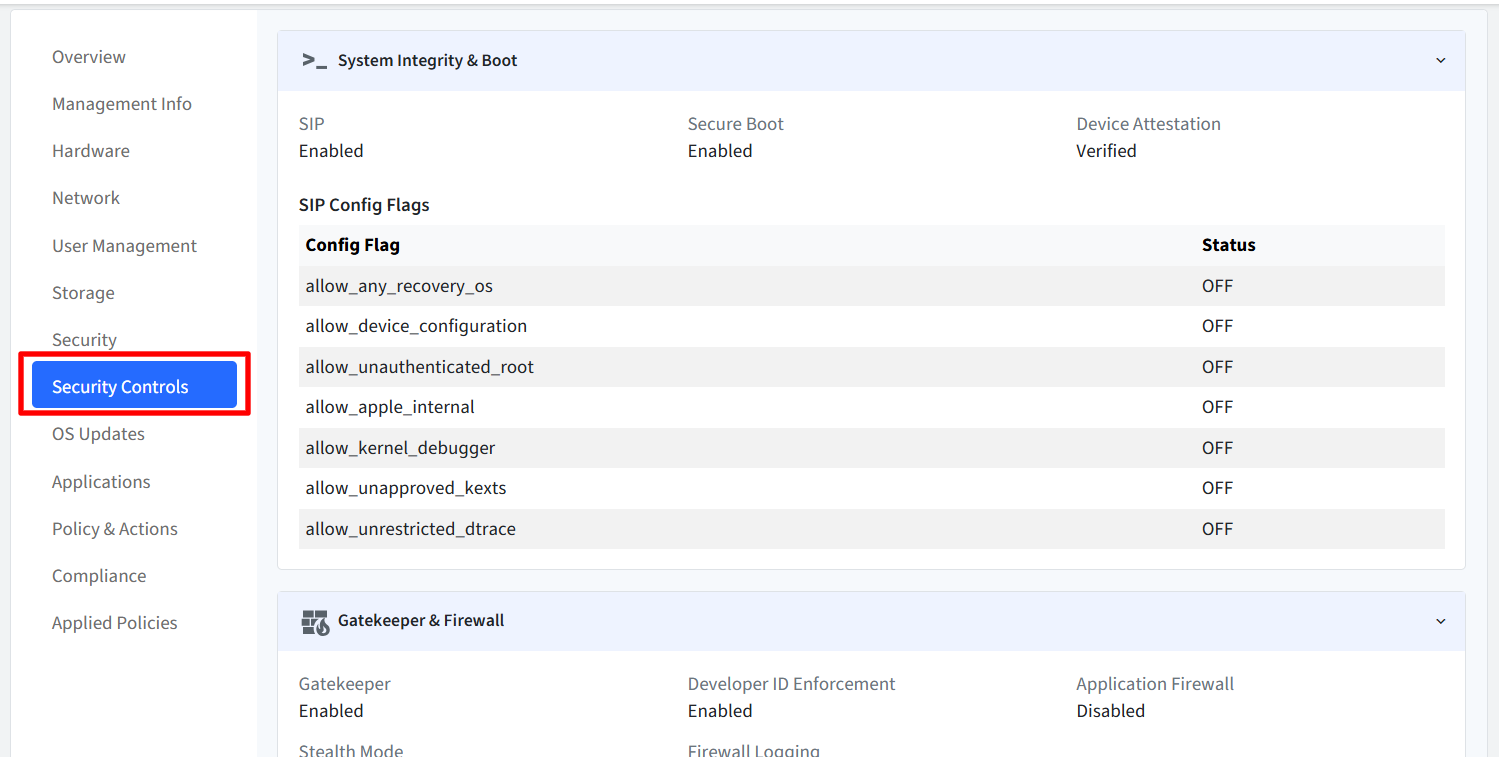Click the firewall icon beside Gatekeeper & Firewall

click(x=314, y=621)
